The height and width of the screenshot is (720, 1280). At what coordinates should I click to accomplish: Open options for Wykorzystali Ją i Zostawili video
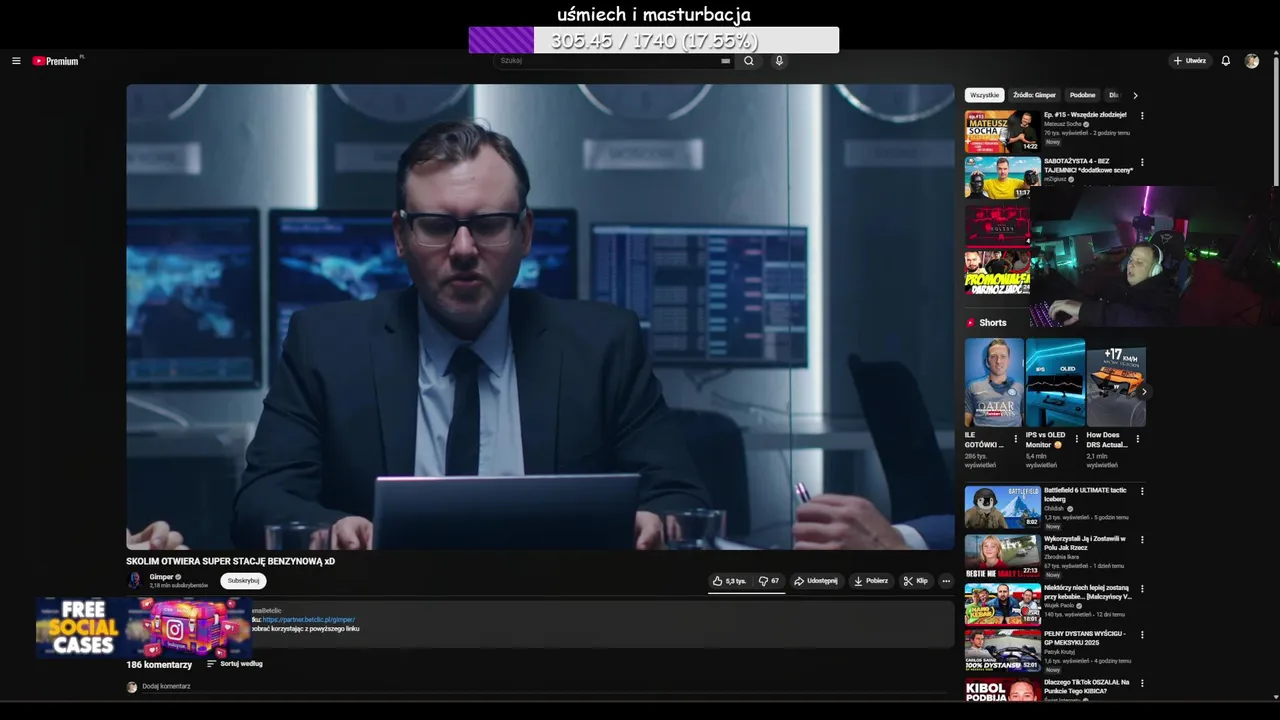[x=1142, y=540]
